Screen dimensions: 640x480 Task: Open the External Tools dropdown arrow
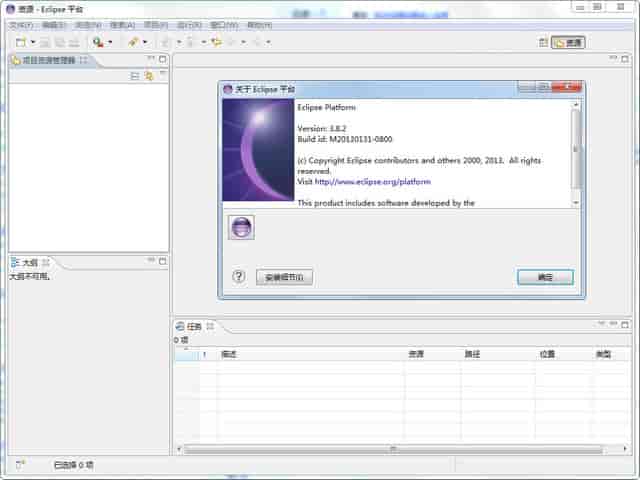[x=110, y=42]
